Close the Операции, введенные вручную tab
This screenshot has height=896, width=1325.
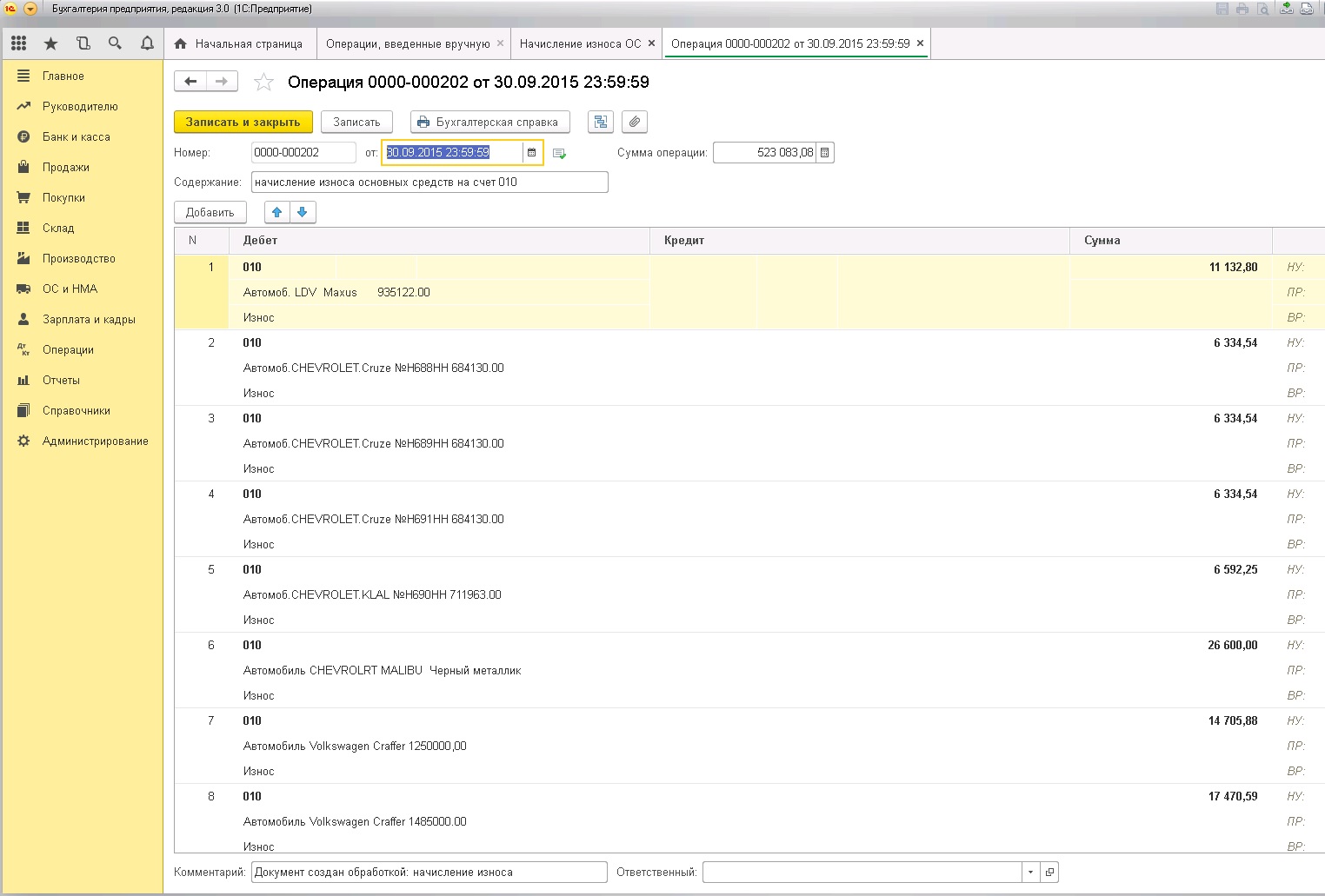(500, 43)
